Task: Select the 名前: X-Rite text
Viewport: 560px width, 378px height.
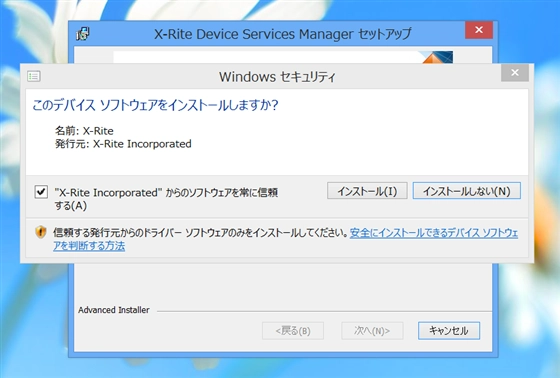Action: click(x=84, y=131)
